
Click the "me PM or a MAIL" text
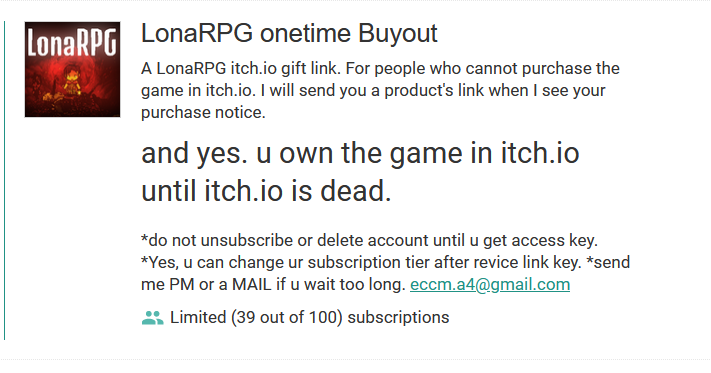[207, 285]
